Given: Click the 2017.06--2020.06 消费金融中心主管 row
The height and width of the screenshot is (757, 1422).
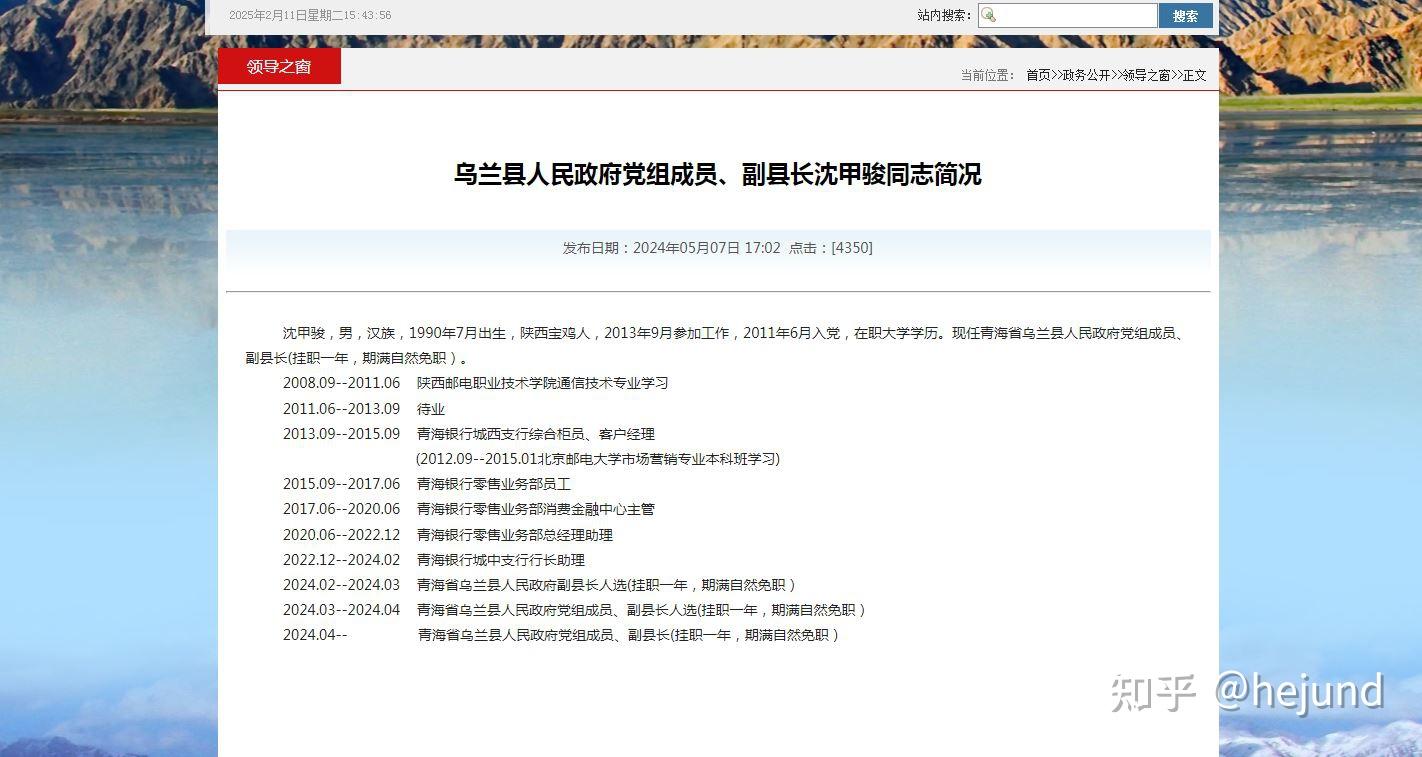Looking at the screenshot, I should [x=469, y=509].
